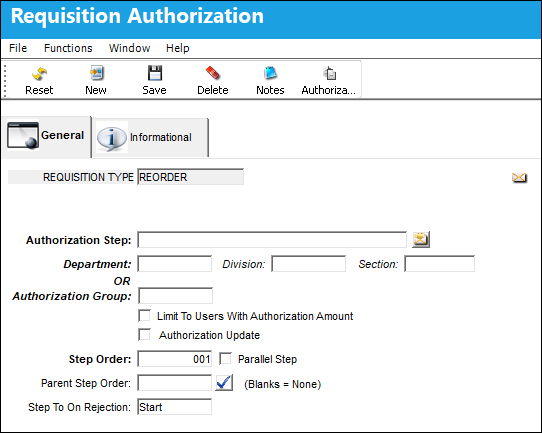Image resolution: width=542 pixels, height=433 pixels.
Task: Focus the Section input field
Action: 440,264
